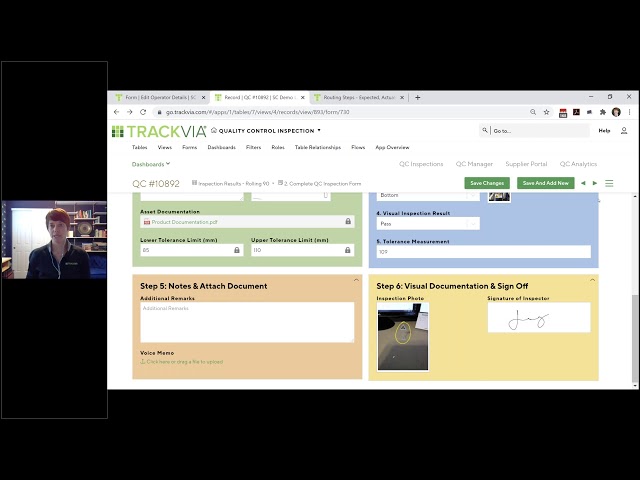Click the search icon in Go to box

click(485, 130)
